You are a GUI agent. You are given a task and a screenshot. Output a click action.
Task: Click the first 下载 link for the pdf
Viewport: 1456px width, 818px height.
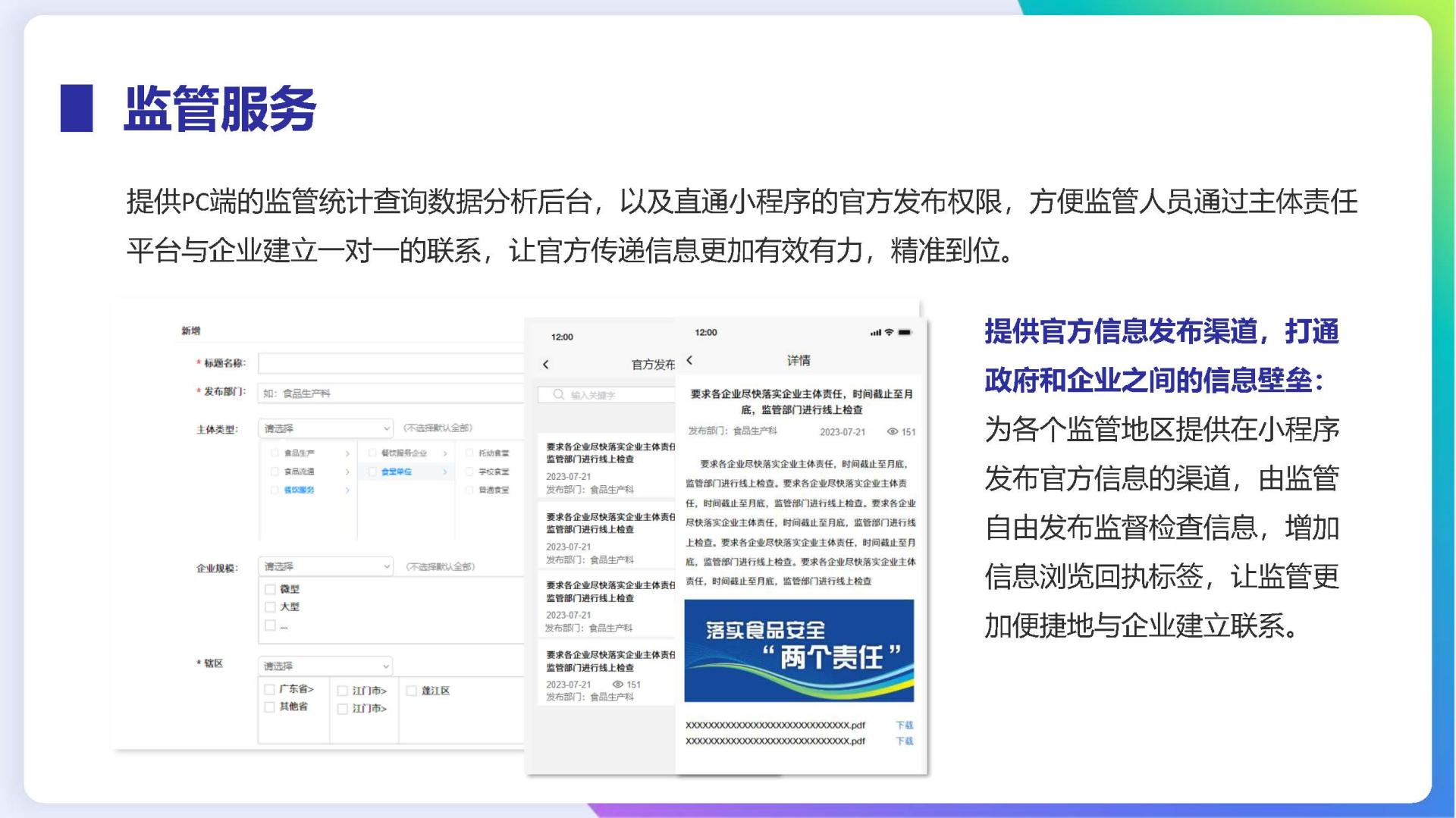click(x=904, y=725)
